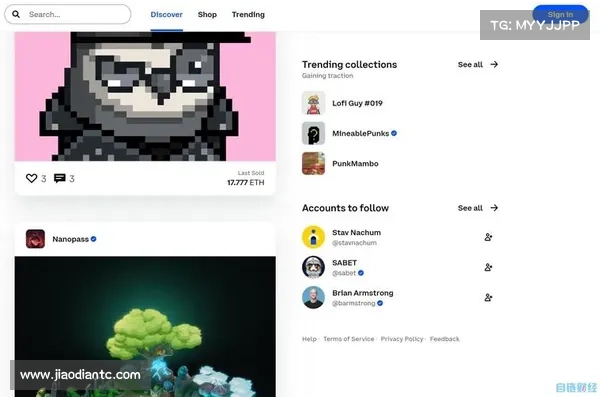
Task: Open the MineablePunks collection
Action: [x=360, y=134]
